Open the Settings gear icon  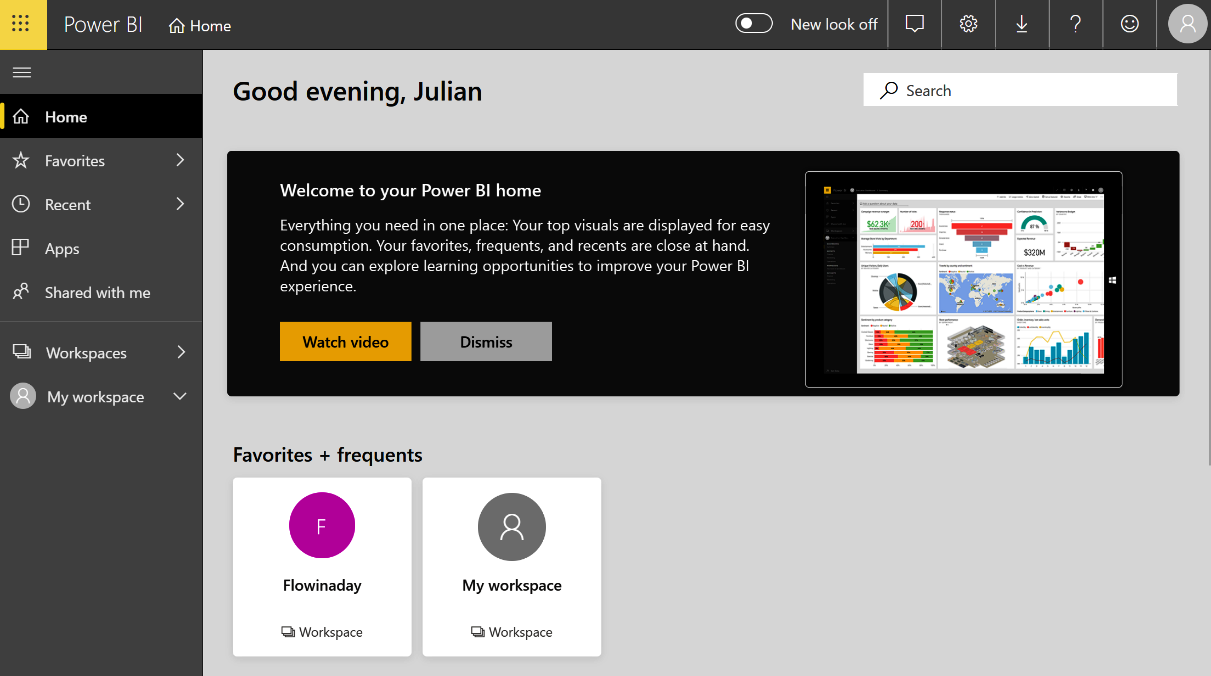pos(968,24)
